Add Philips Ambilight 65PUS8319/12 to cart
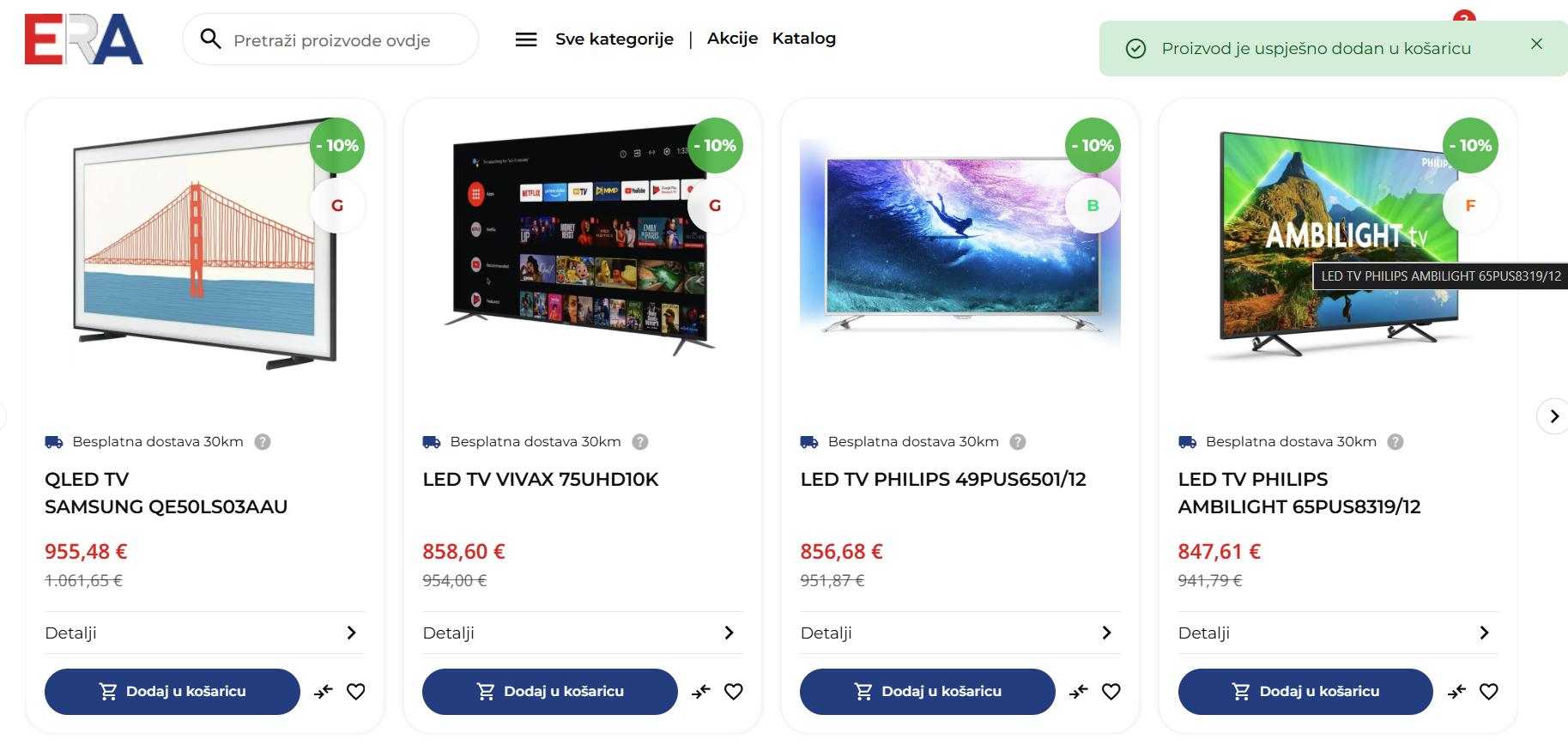The image size is (1568, 745). 1305,692
